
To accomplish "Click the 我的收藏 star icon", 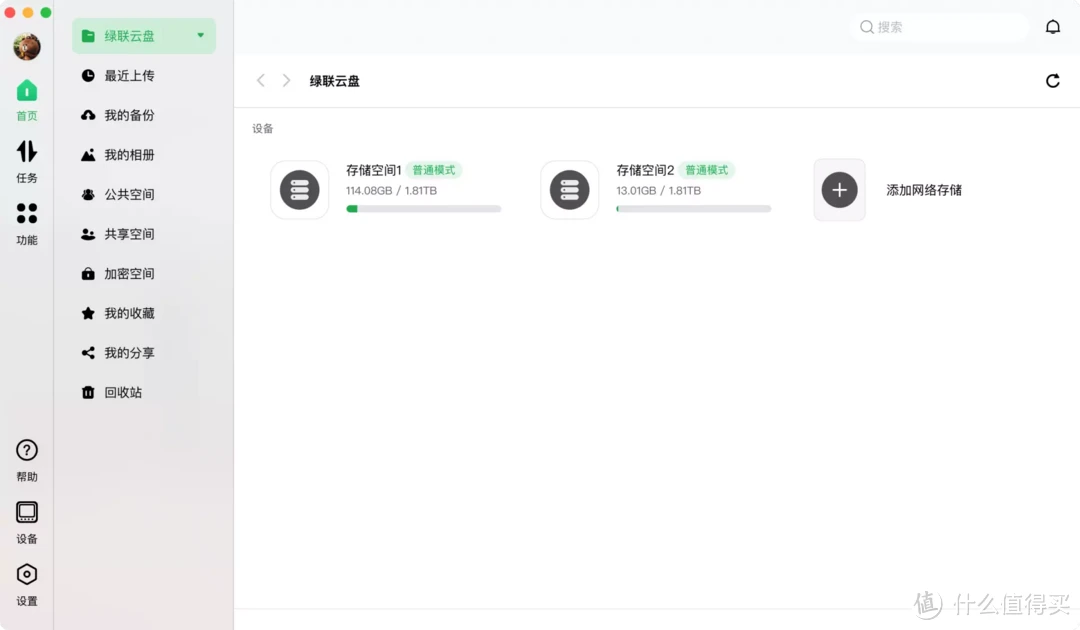I will [88, 313].
